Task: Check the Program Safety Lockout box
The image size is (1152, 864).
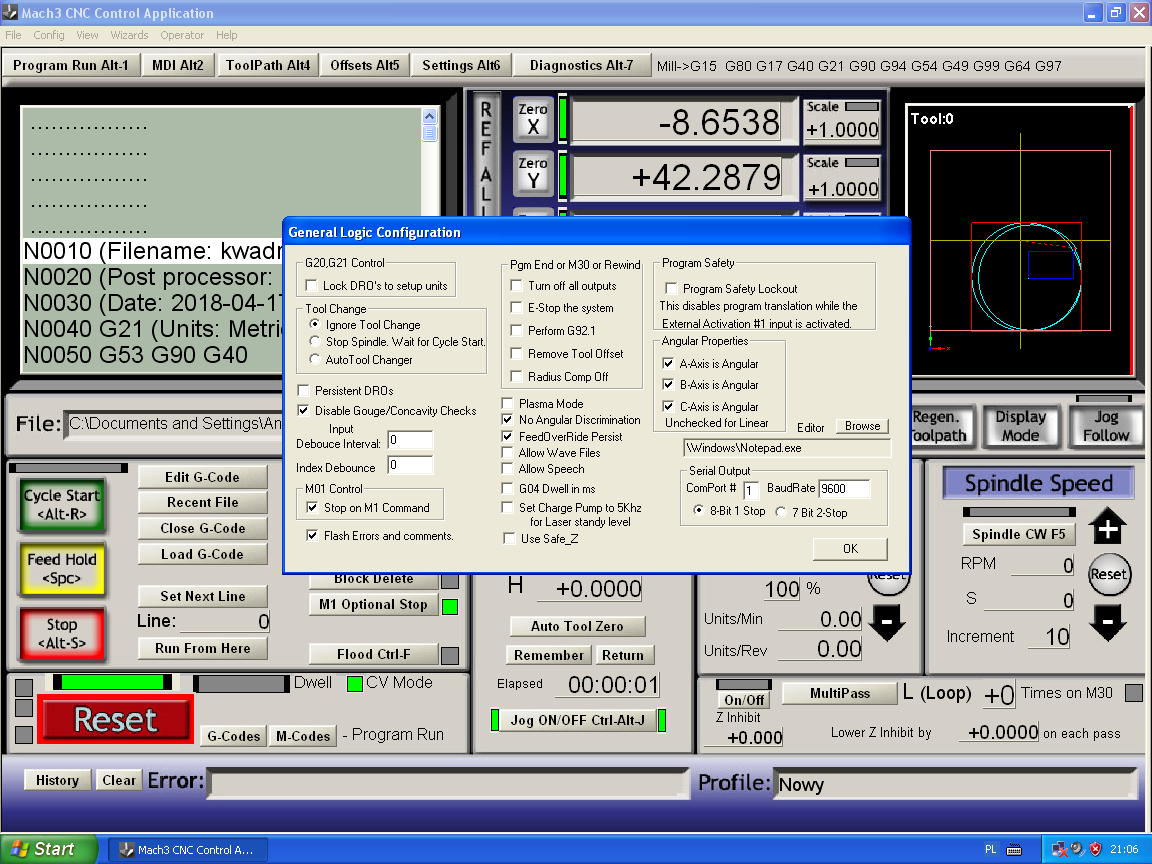Action: [x=671, y=289]
